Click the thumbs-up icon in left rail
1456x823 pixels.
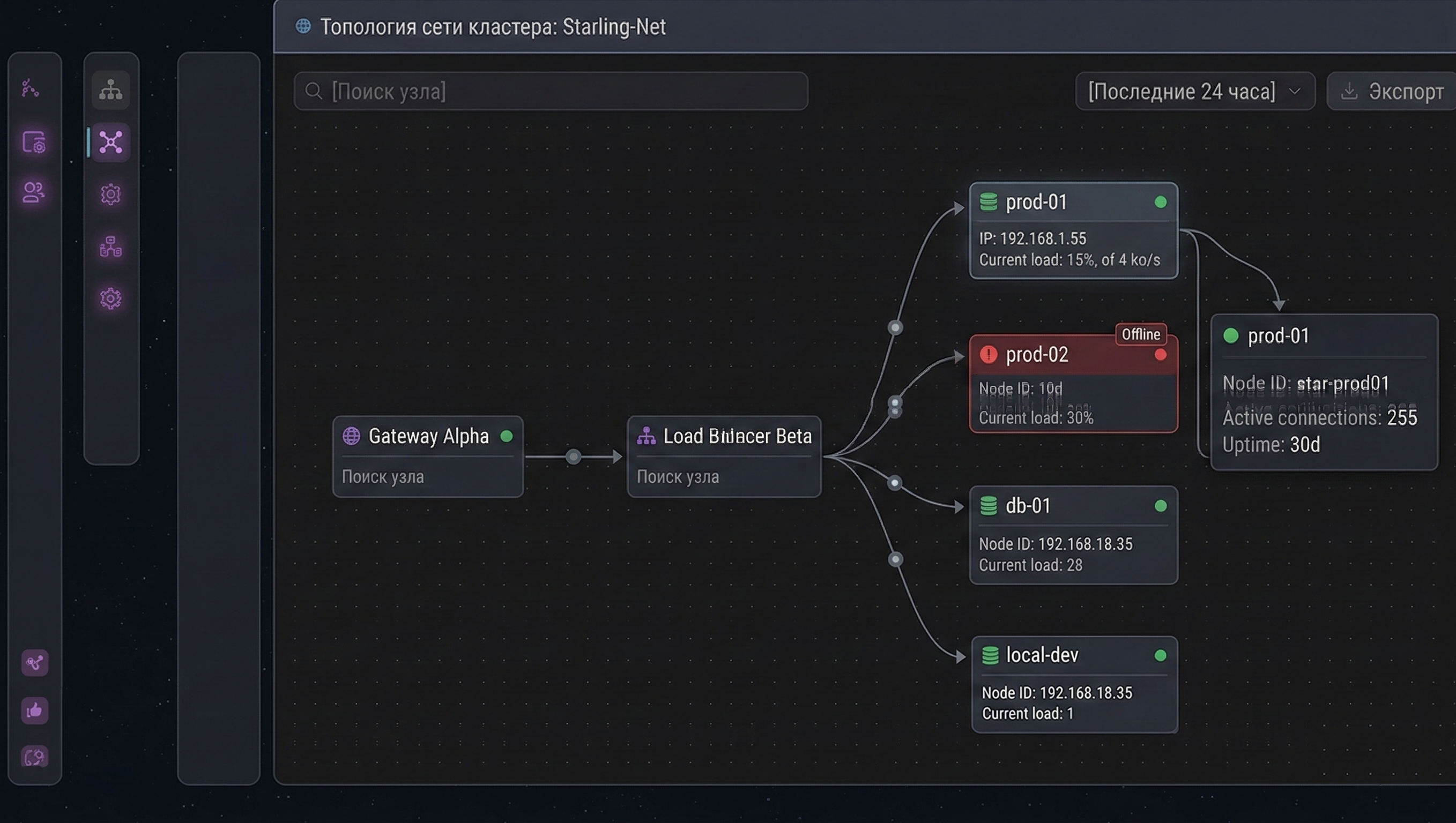[x=34, y=710]
